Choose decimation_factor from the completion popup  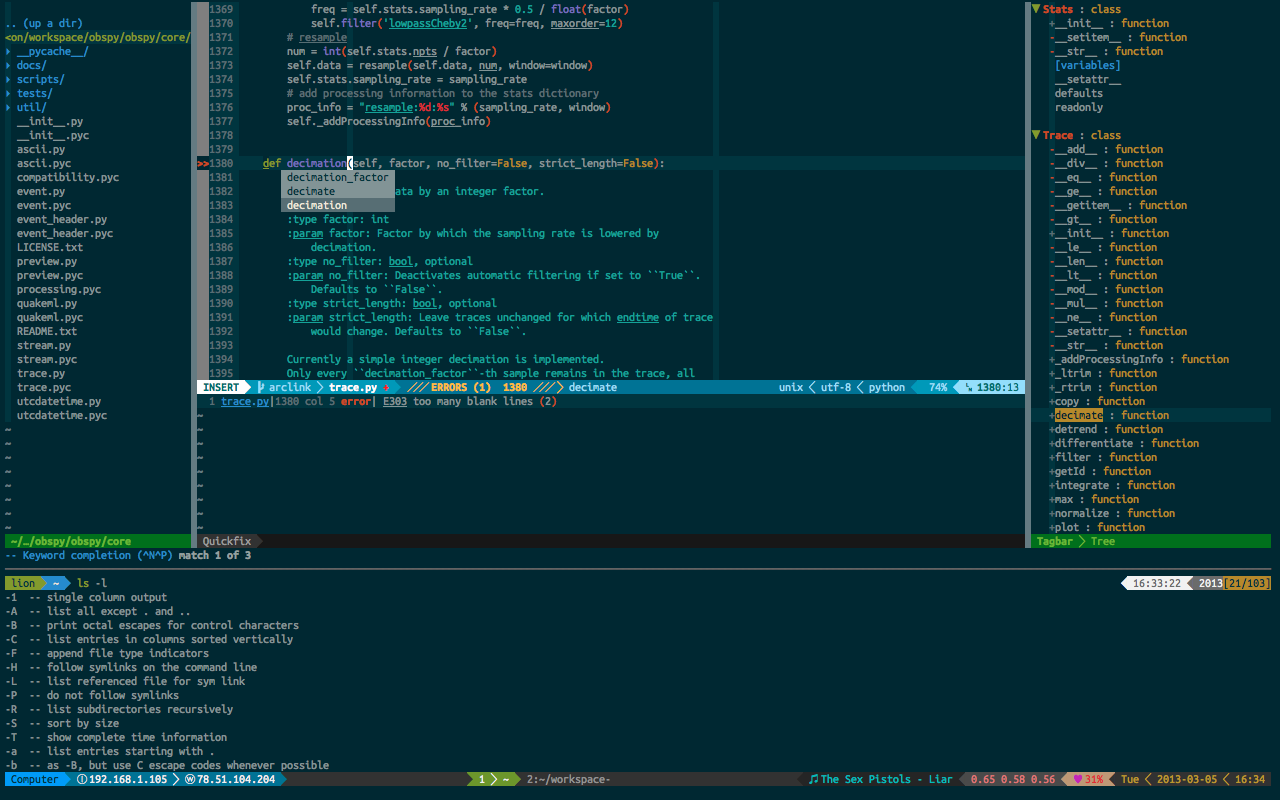pyautogui.click(x=338, y=177)
